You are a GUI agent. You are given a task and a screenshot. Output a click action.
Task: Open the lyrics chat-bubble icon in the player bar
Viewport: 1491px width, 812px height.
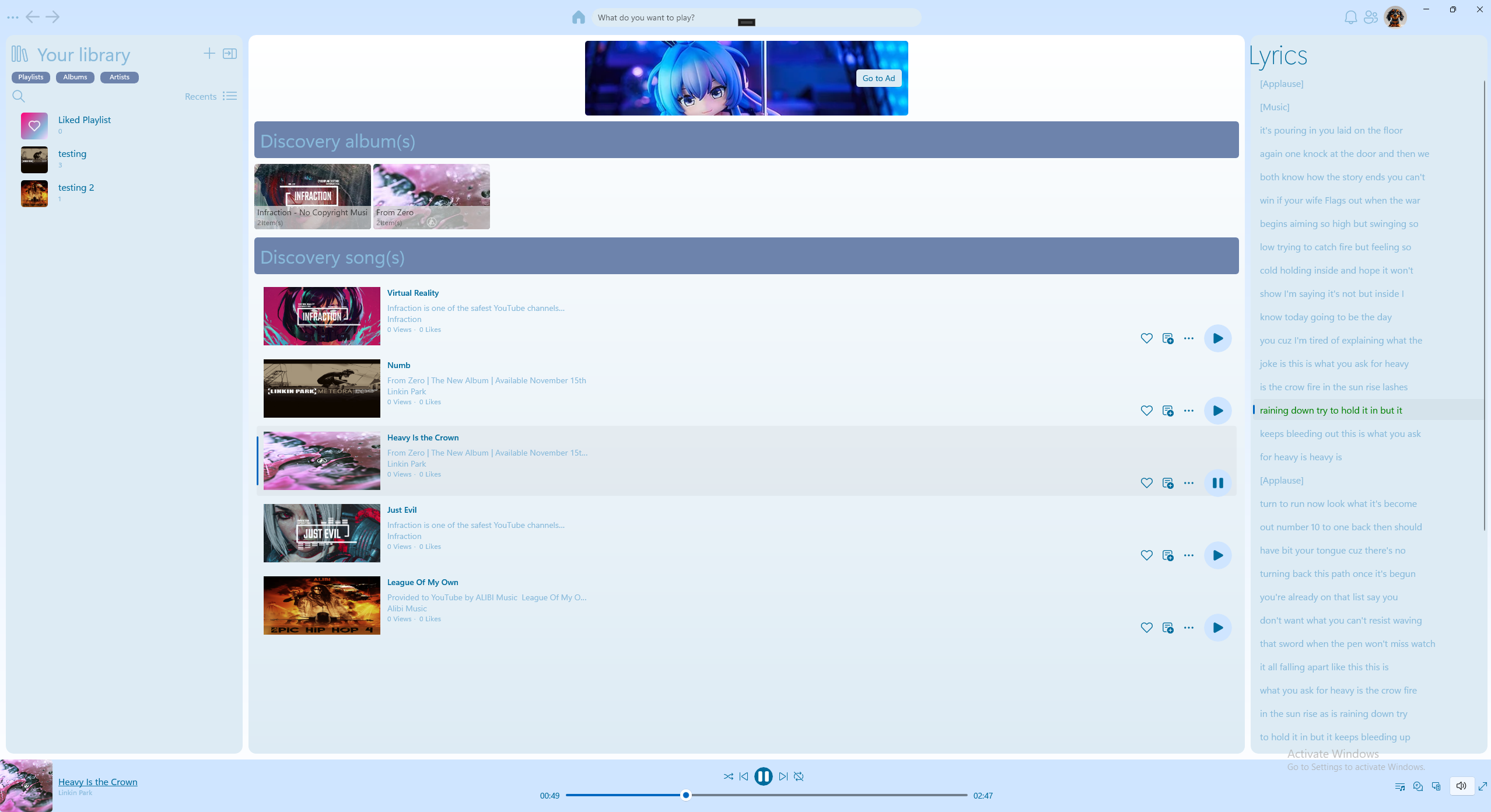pyautogui.click(x=1418, y=786)
